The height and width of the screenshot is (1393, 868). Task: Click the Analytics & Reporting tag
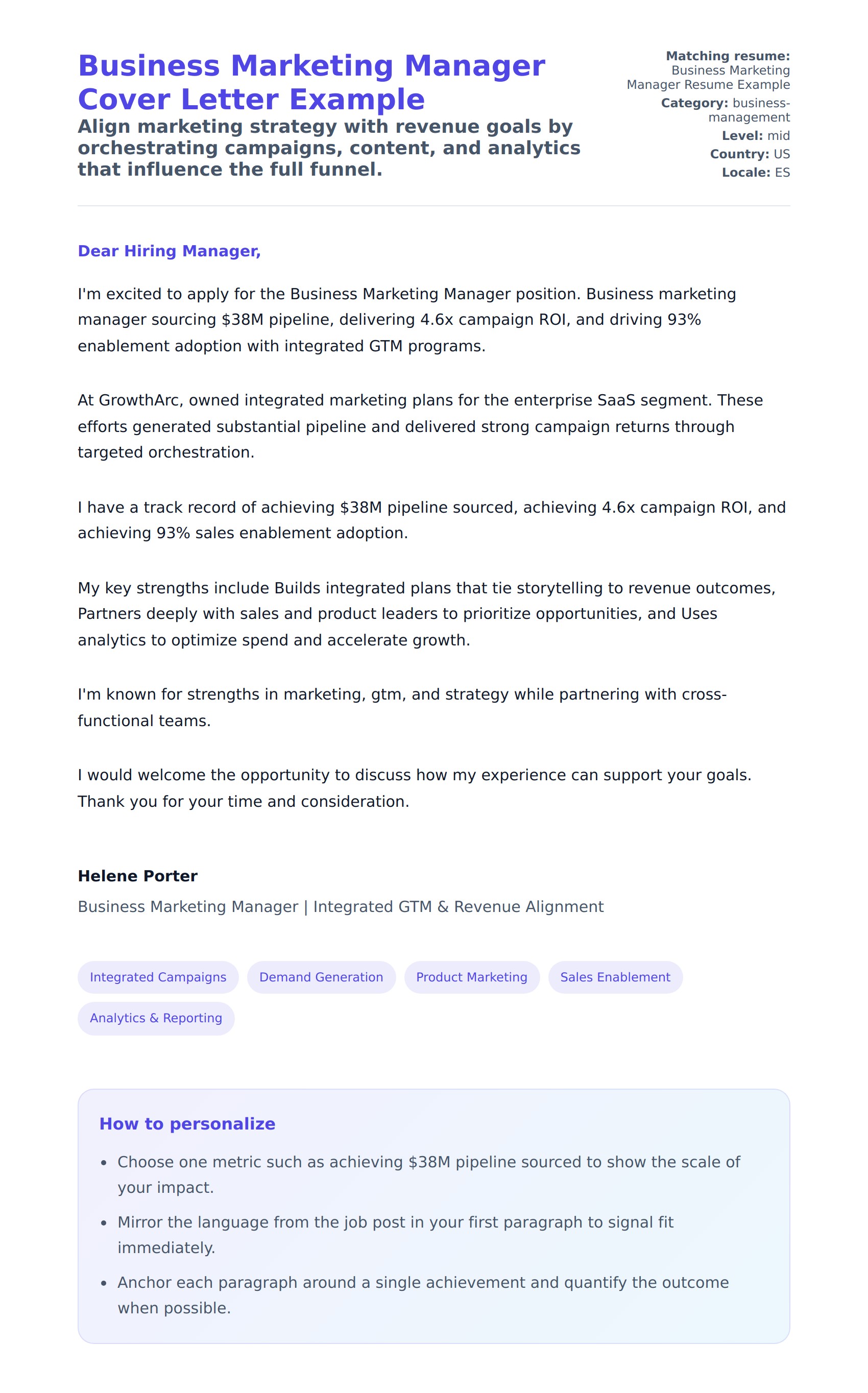(156, 1018)
